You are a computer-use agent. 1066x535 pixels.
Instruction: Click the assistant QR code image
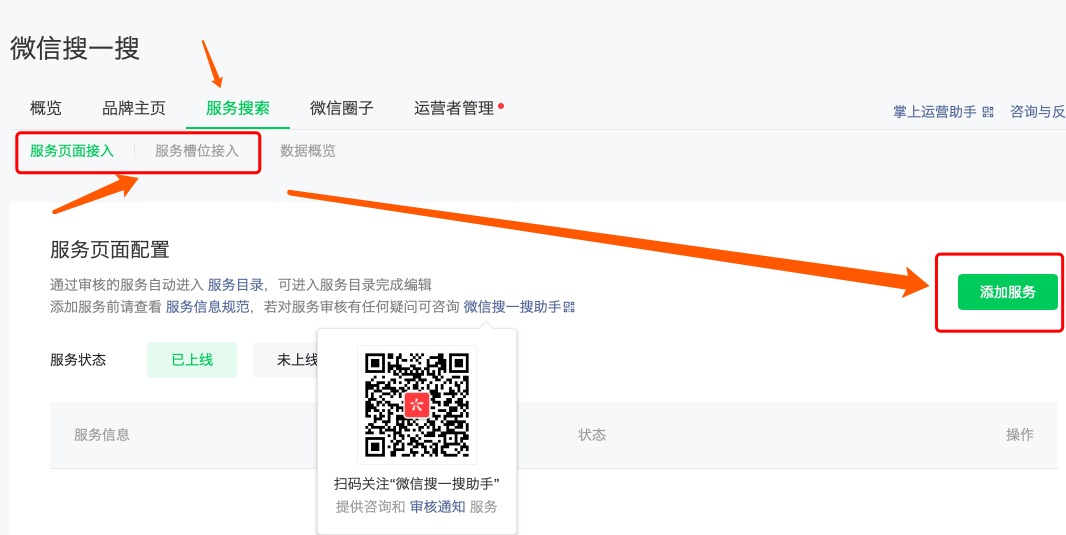point(417,404)
